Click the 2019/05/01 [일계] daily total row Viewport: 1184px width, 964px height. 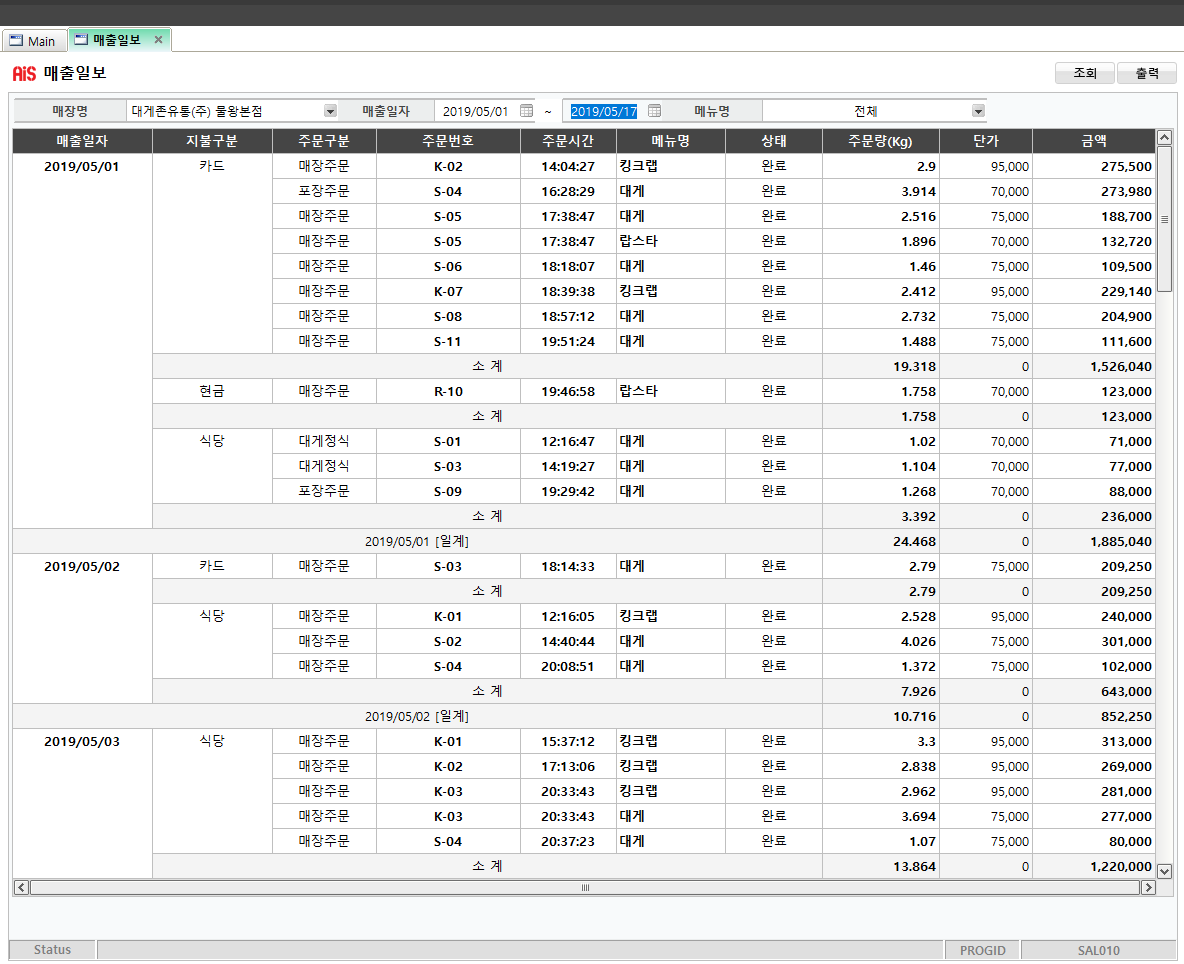coord(417,541)
